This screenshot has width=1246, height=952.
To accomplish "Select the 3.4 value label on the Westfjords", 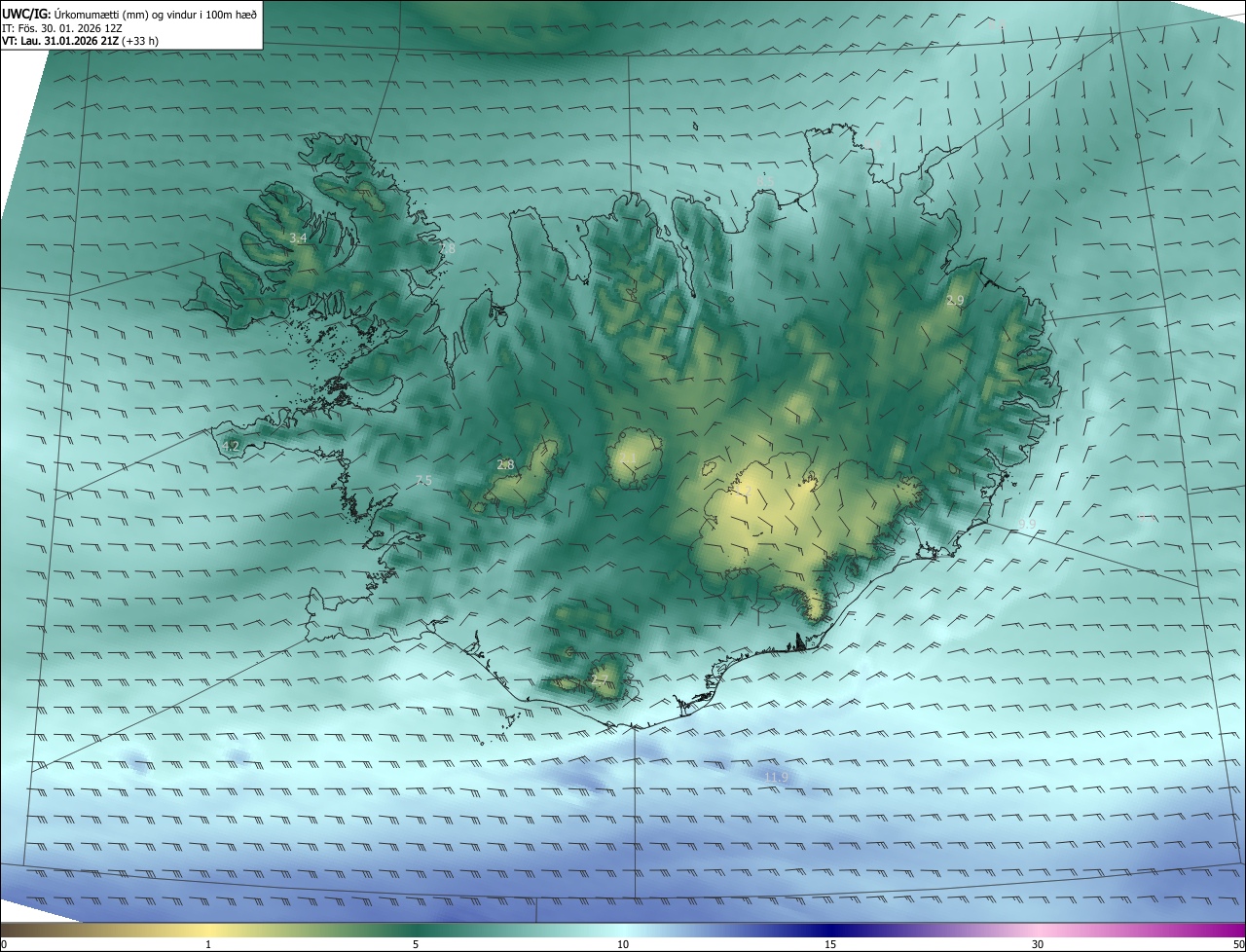I will [298, 238].
